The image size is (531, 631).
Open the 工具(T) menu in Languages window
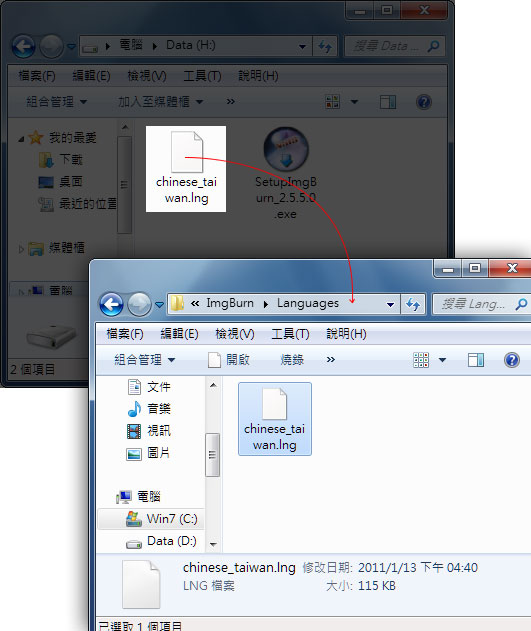click(x=290, y=334)
